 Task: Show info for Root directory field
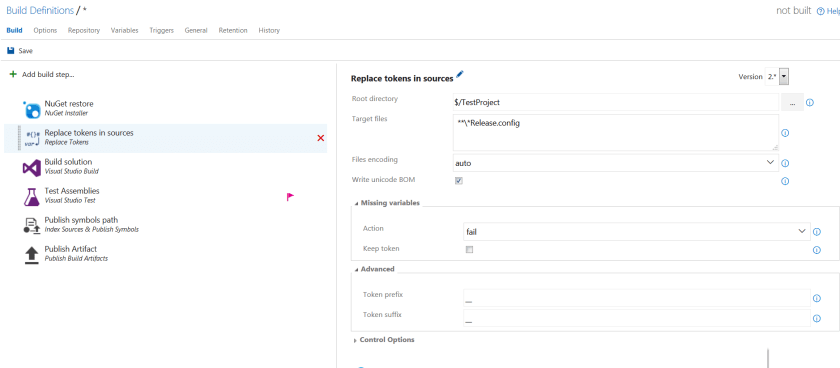810,102
